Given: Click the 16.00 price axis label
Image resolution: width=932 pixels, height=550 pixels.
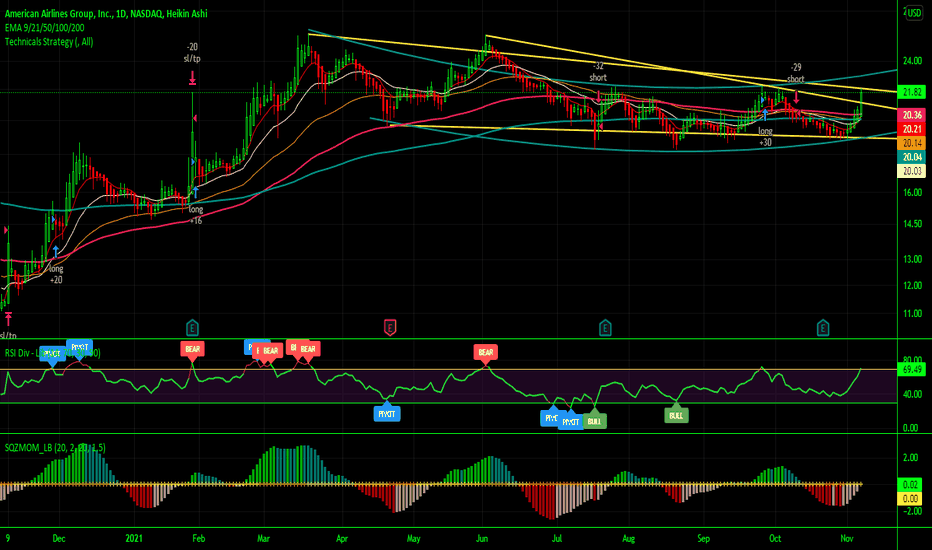Looking at the screenshot, I should [912, 192].
